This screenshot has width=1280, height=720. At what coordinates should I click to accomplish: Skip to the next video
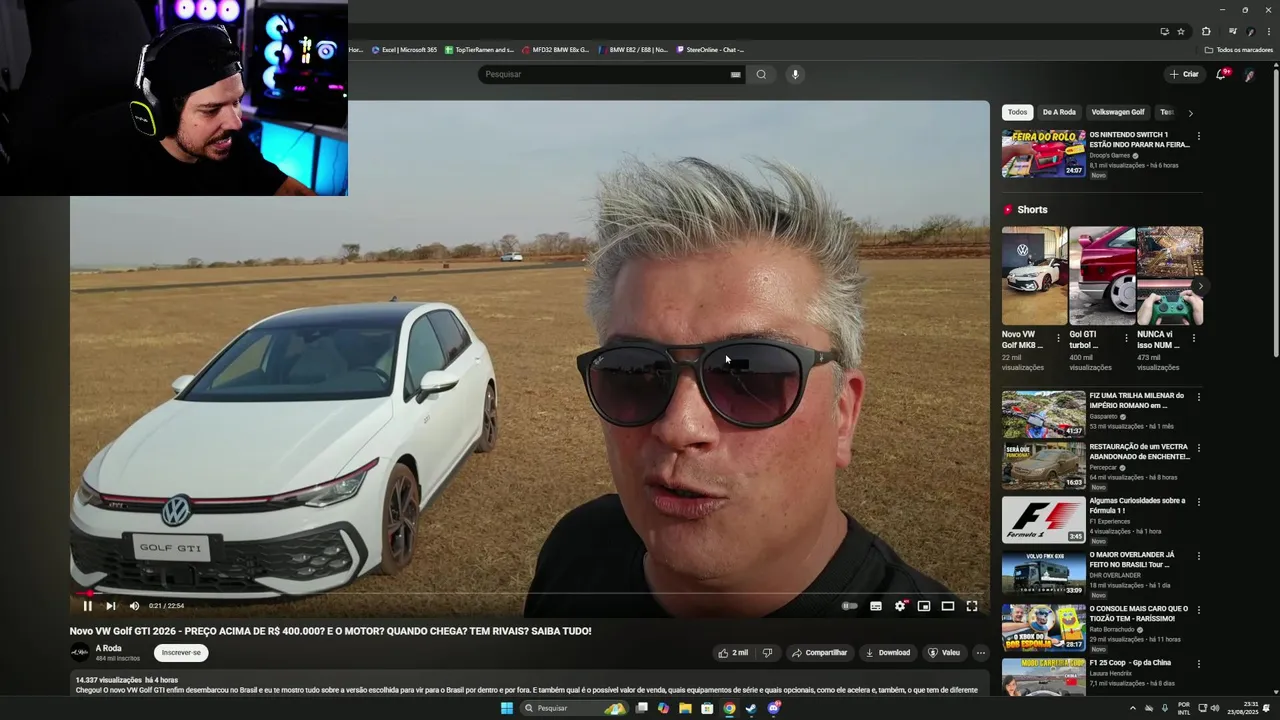point(111,606)
